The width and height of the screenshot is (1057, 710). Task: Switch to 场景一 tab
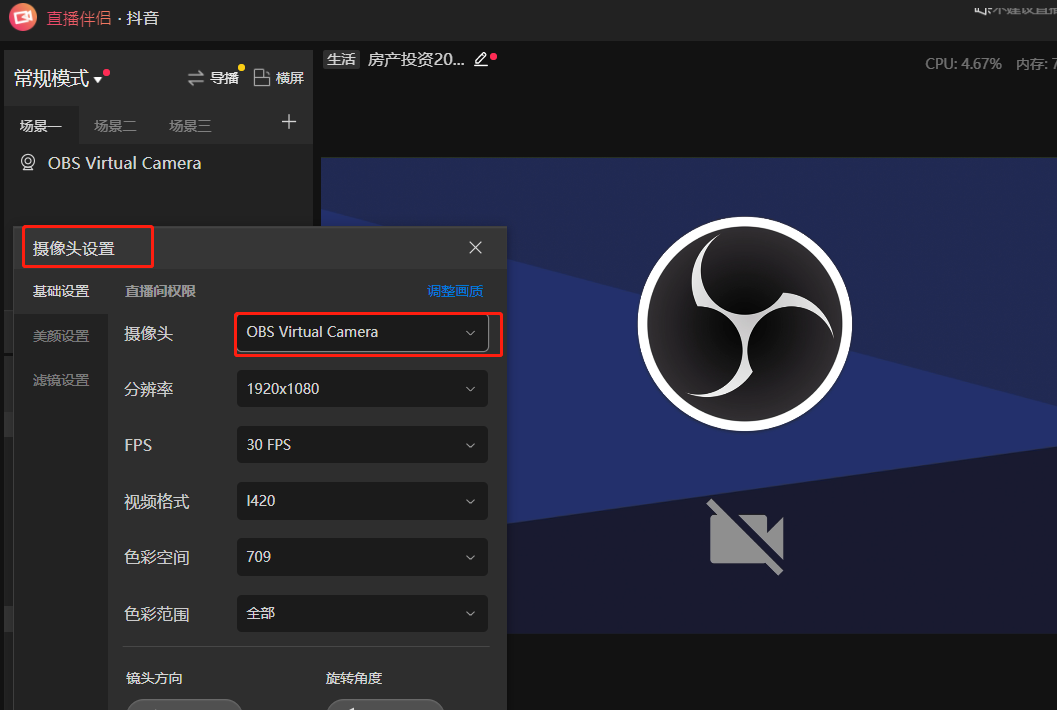click(x=40, y=125)
